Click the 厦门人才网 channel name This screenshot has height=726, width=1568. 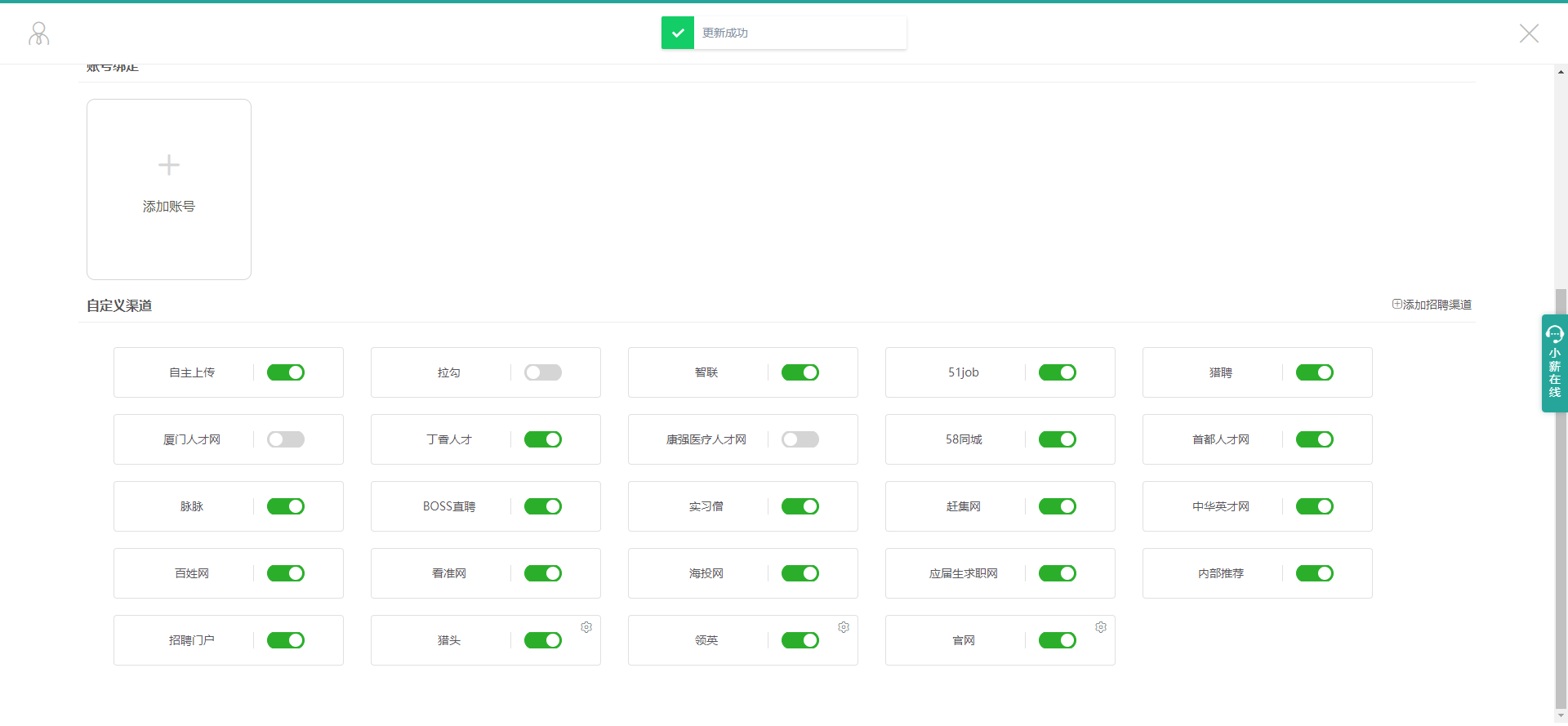point(192,439)
